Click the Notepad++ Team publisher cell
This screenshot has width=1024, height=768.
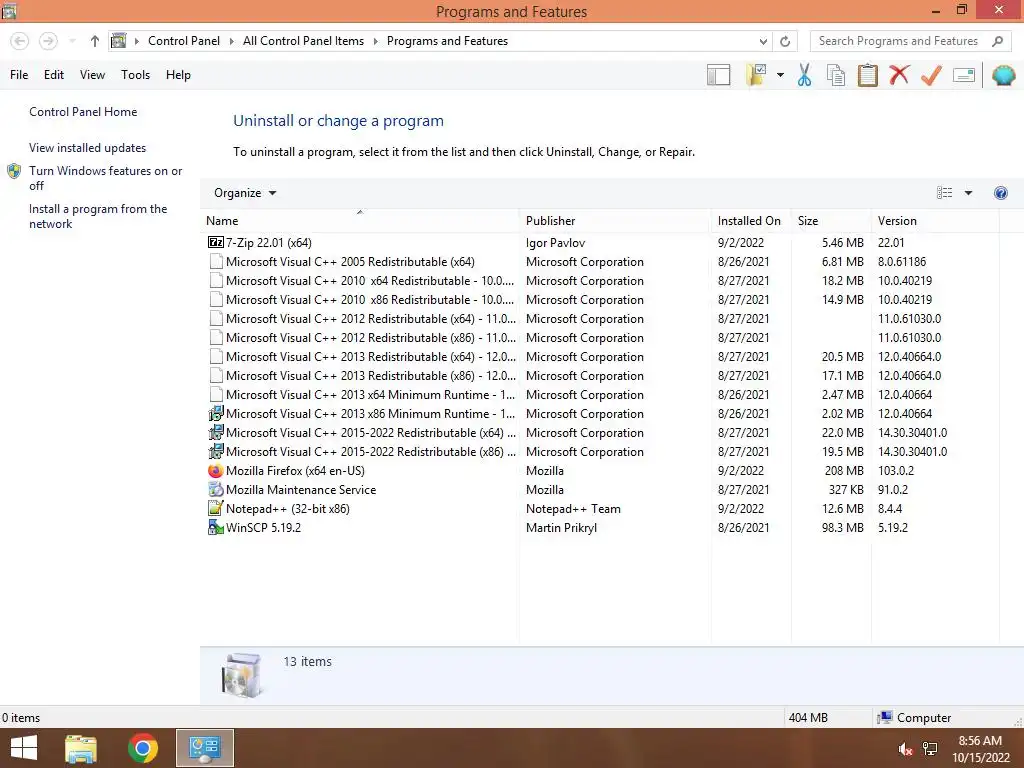point(573,509)
